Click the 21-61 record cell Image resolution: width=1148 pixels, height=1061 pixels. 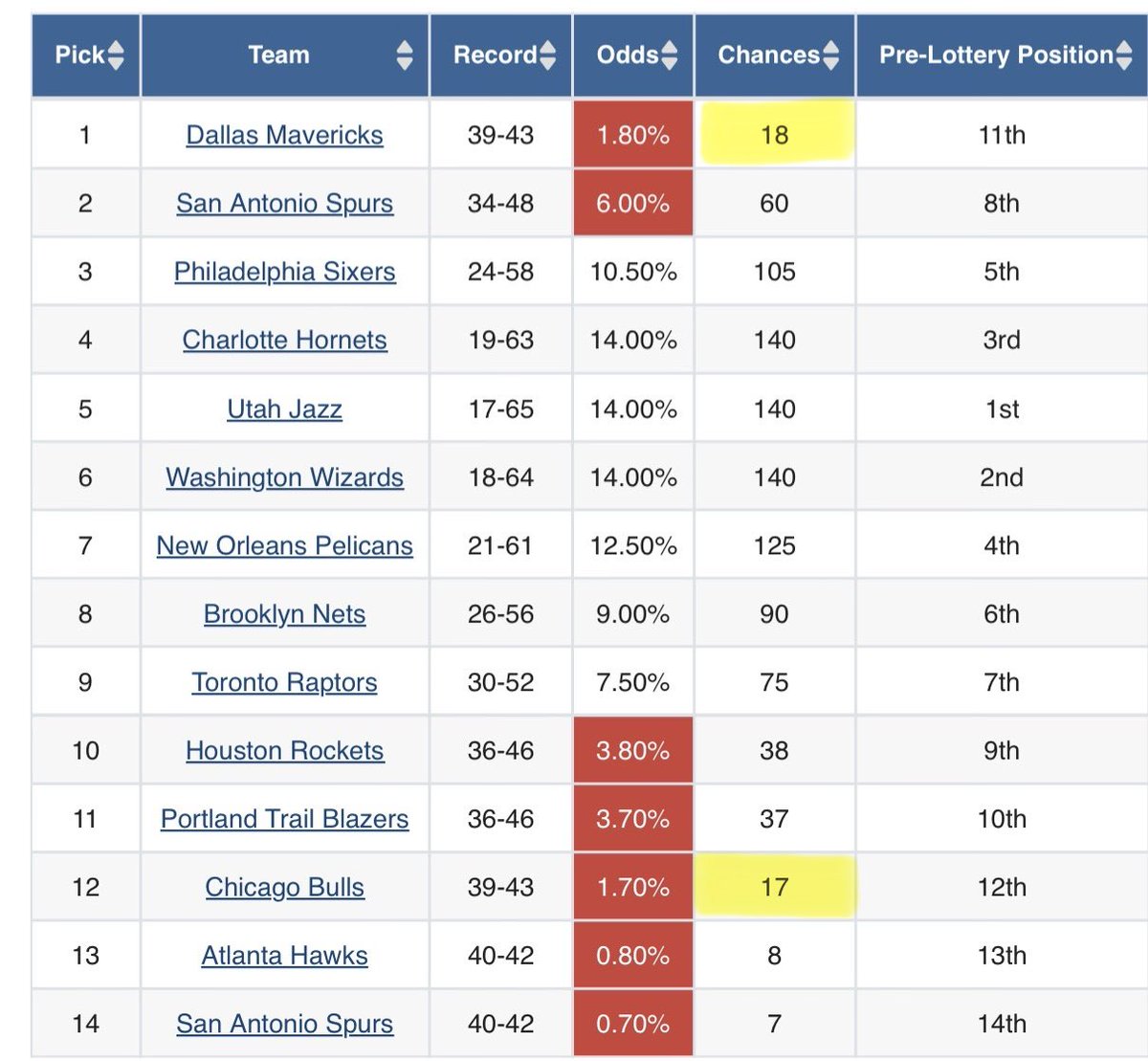[x=500, y=545]
